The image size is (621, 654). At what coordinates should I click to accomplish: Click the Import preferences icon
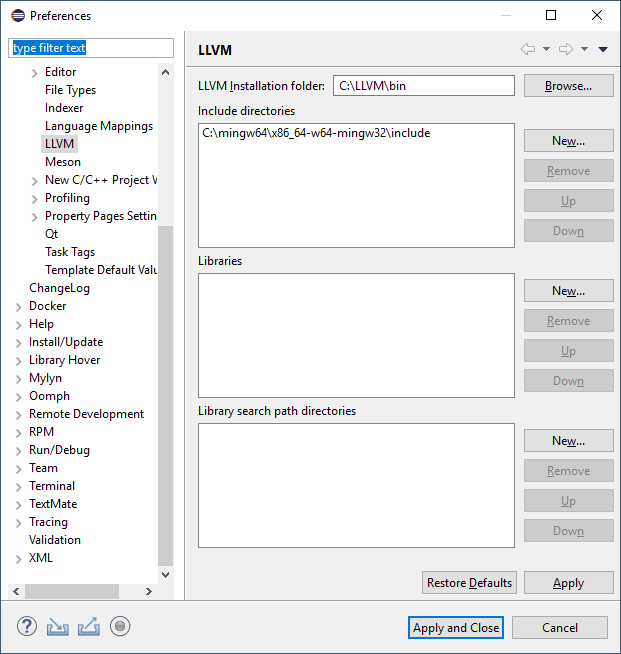click(58, 626)
